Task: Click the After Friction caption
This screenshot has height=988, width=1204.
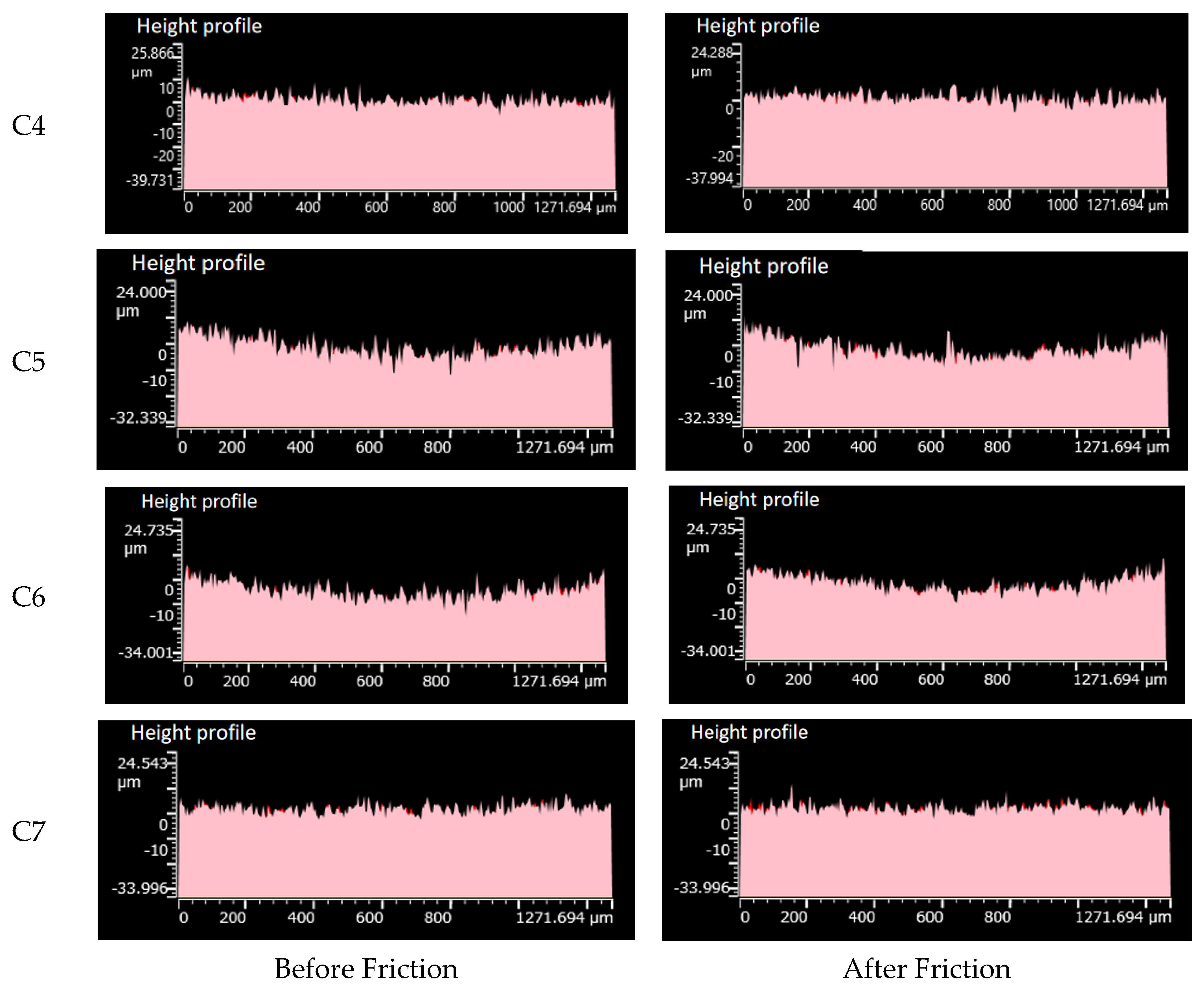Action: (x=926, y=969)
